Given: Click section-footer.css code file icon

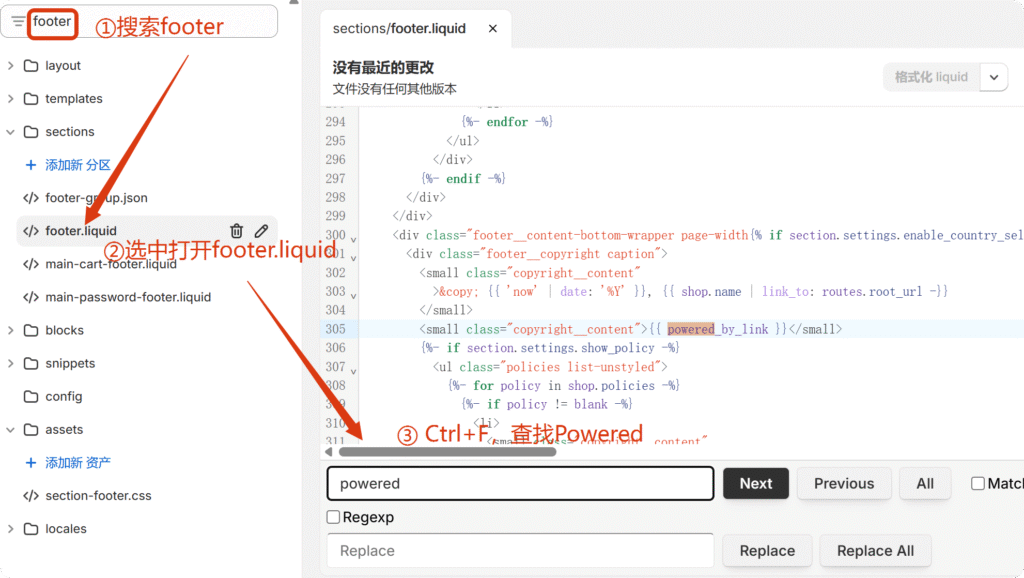Looking at the screenshot, I should pos(30,496).
